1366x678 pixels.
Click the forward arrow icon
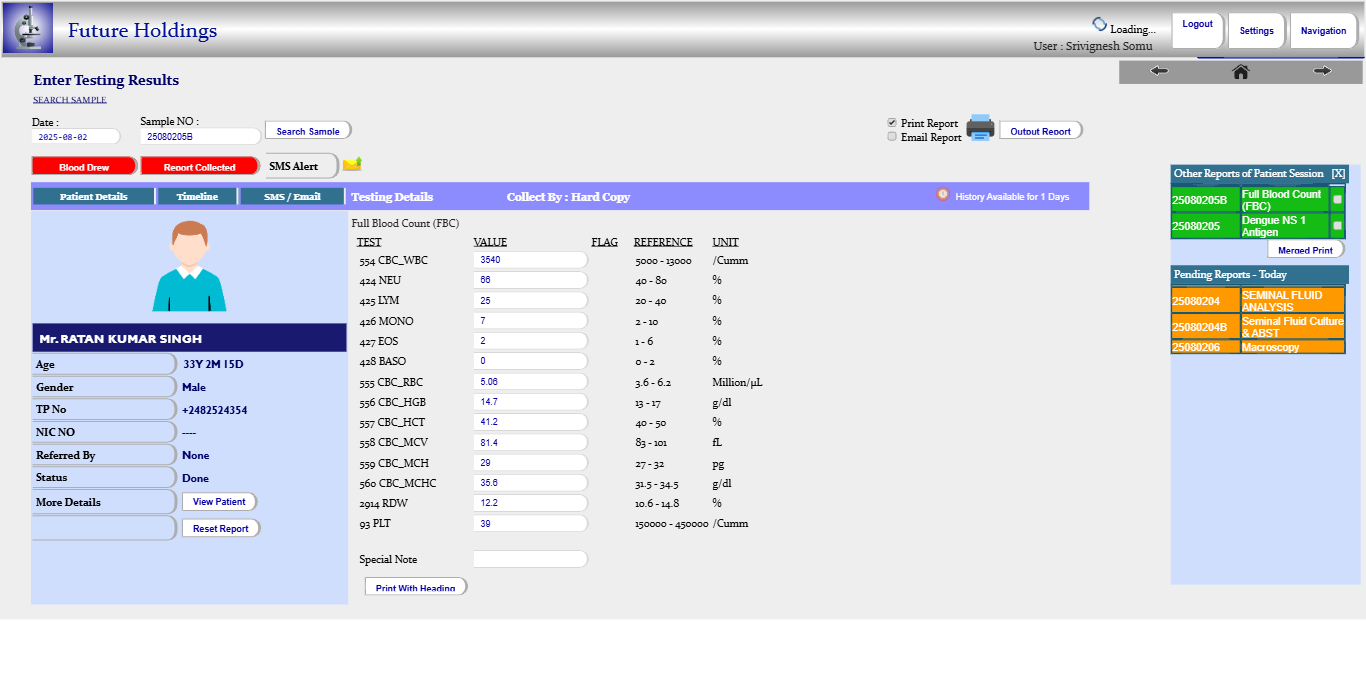pos(1322,71)
